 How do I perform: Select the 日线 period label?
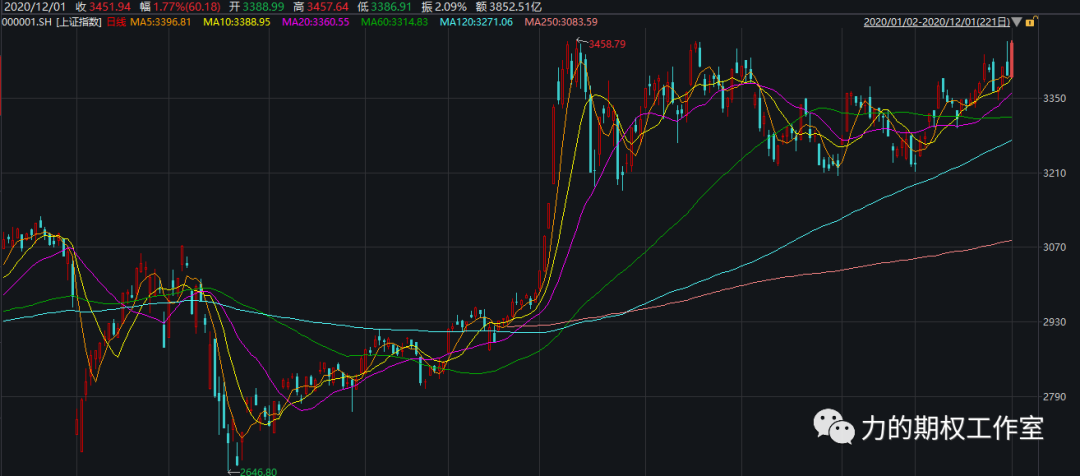click(x=115, y=23)
